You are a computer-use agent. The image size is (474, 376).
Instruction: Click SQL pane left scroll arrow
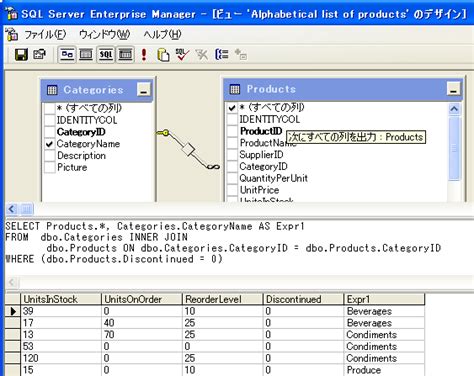pyautogui.click(x=12, y=283)
